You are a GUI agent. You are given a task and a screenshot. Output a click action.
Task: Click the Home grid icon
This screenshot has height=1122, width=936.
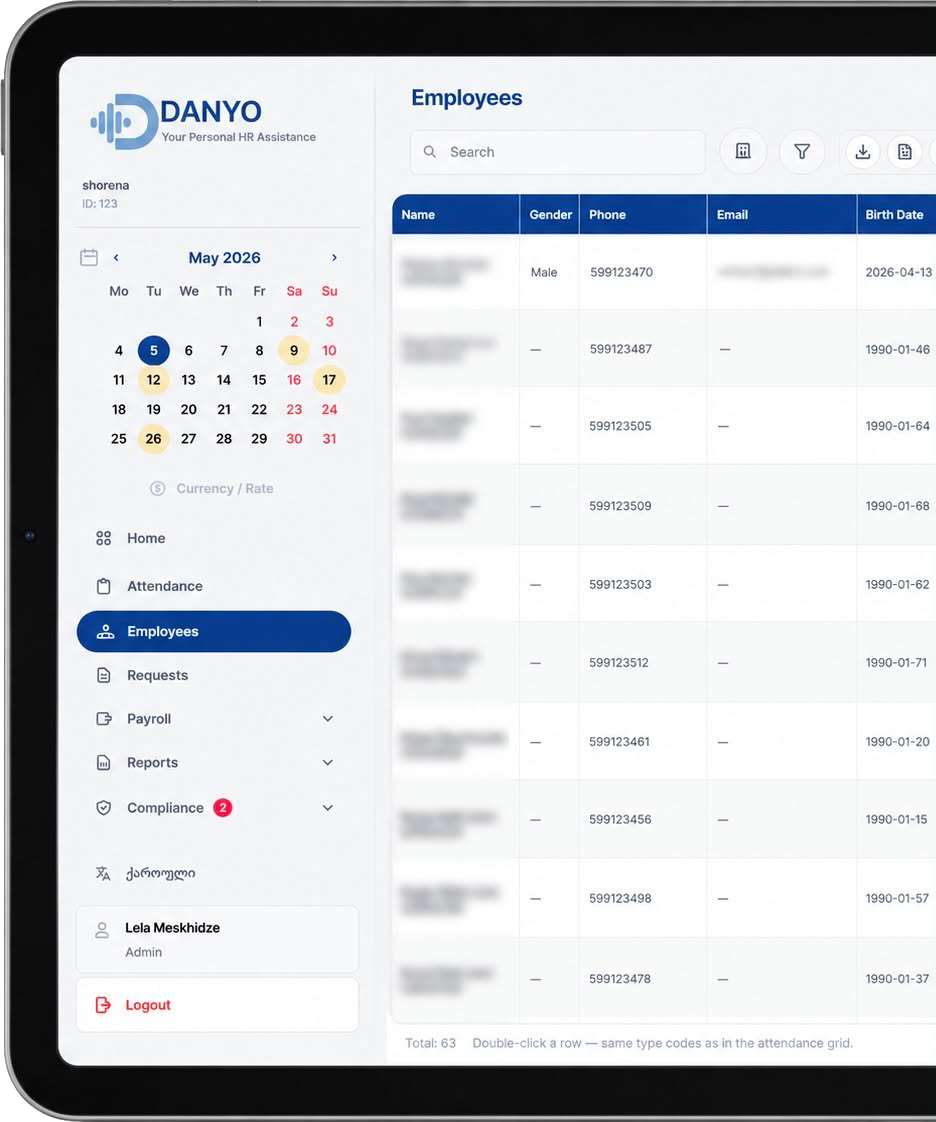click(104, 538)
